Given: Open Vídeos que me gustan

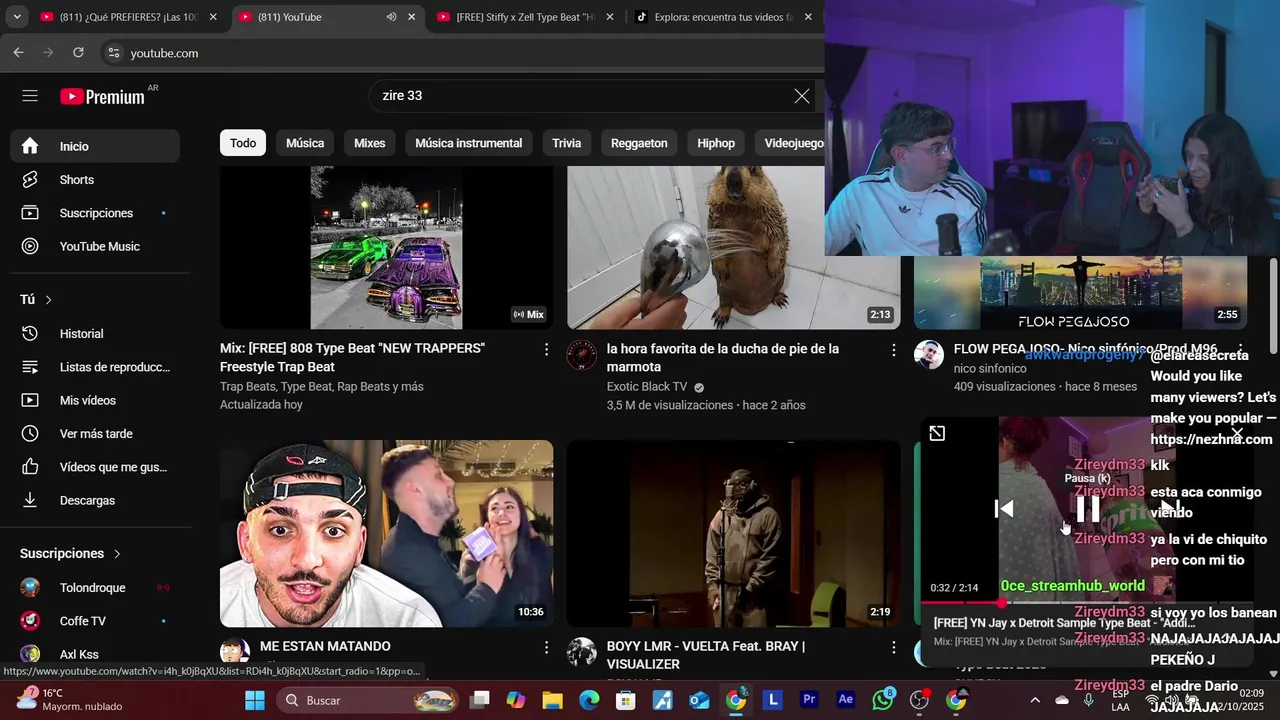Looking at the screenshot, I should [96, 467].
